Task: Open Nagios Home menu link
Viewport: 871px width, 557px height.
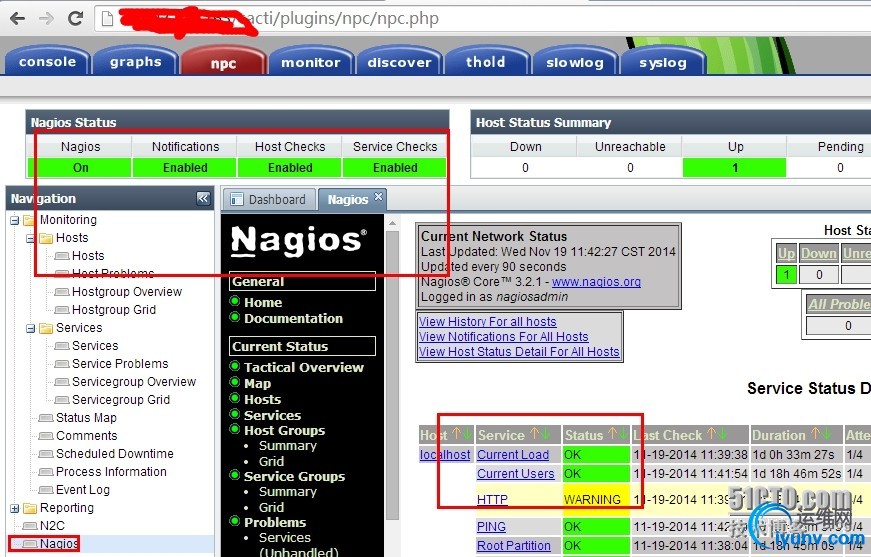Action: 263,303
